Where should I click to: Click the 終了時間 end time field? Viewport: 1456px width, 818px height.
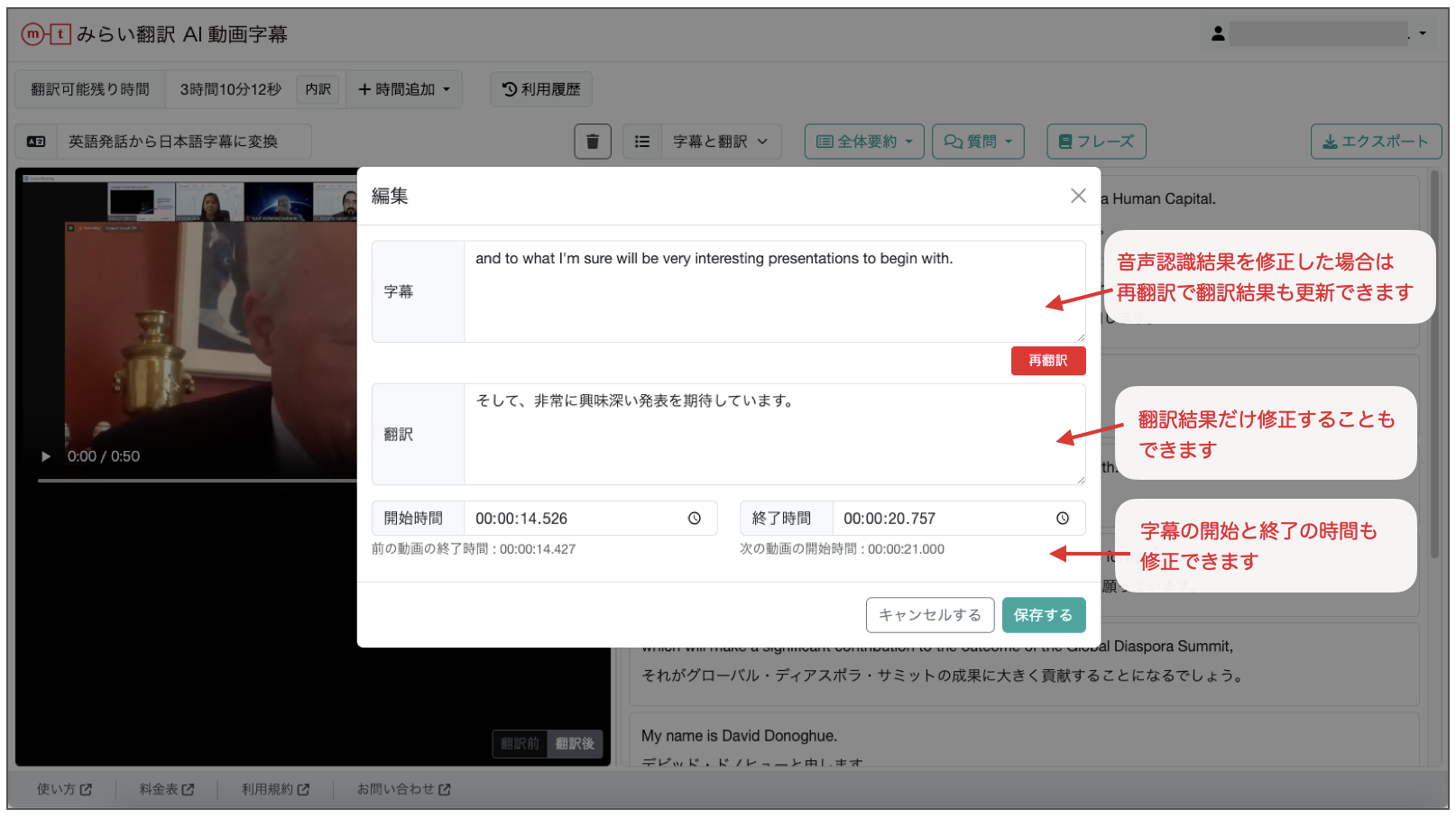(958, 519)
